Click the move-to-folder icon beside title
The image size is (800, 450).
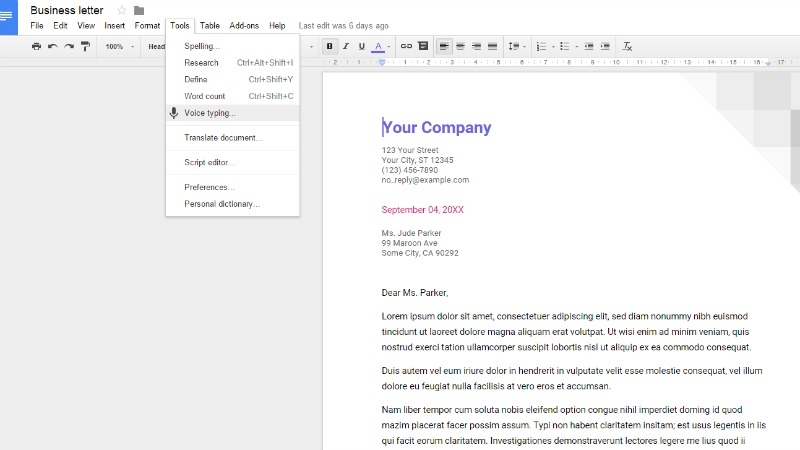point(139,10)
